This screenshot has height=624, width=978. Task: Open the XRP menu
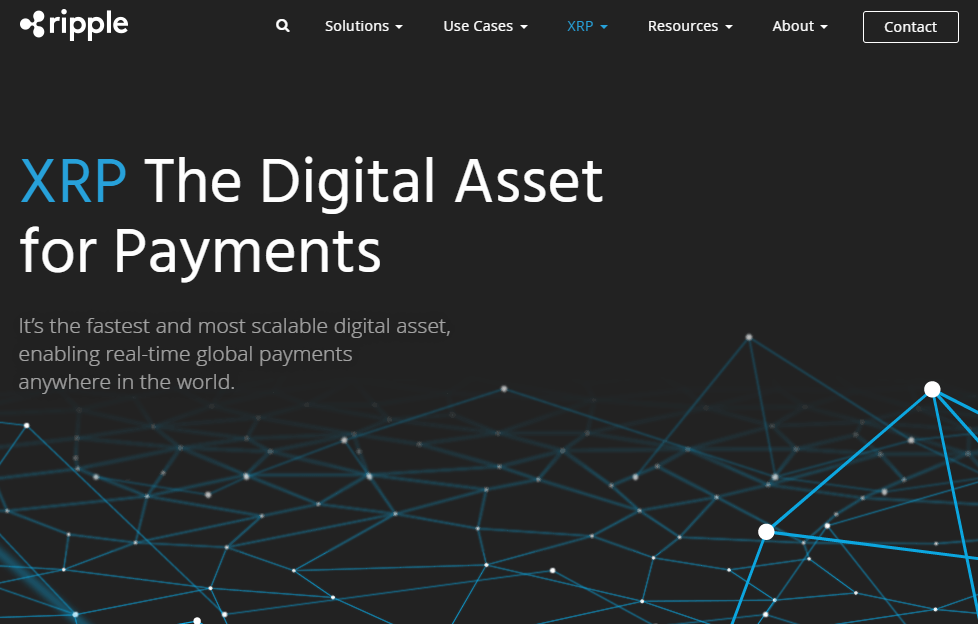point(587,26)
